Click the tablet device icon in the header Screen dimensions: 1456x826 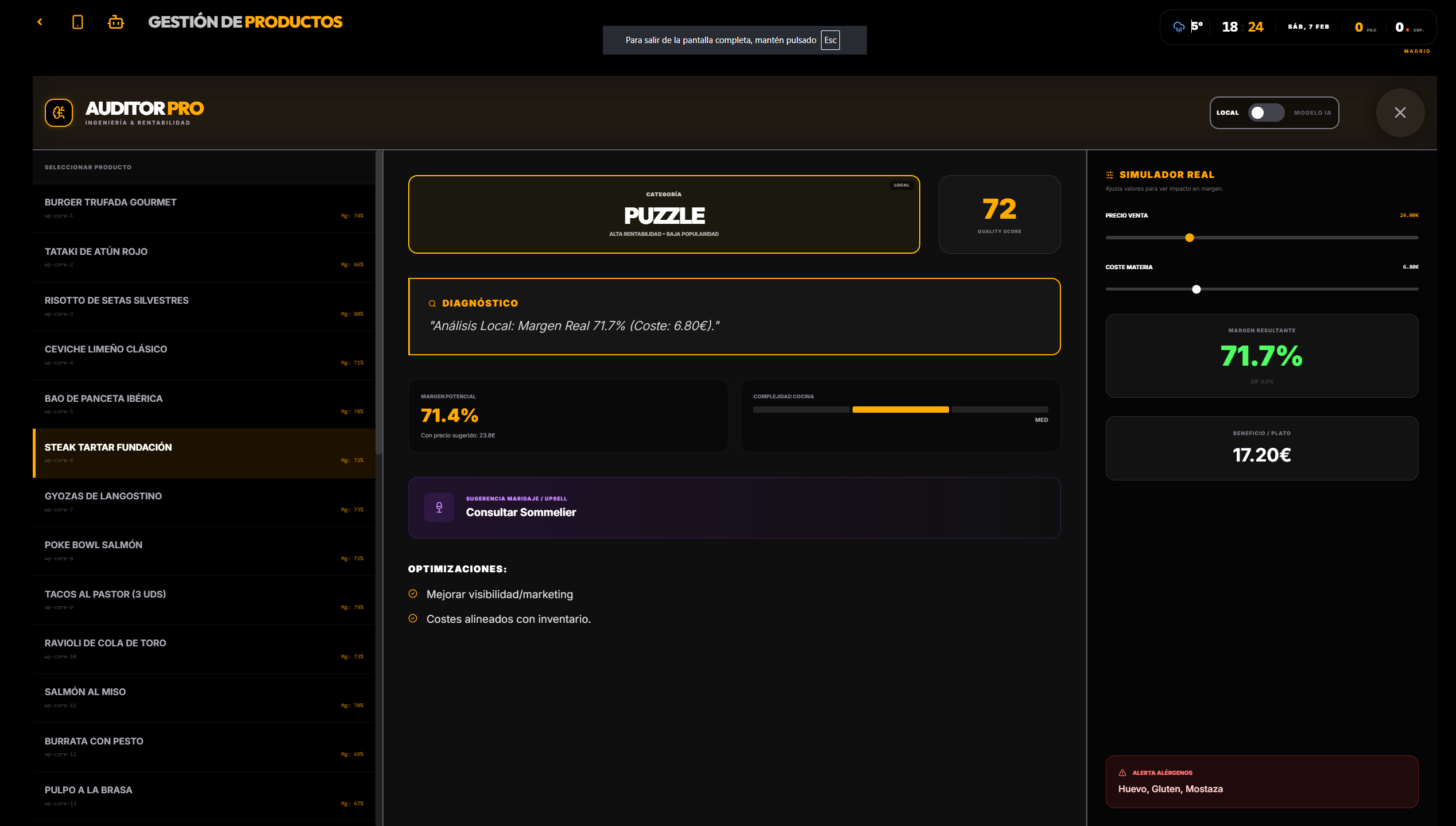tap(78, 22)
